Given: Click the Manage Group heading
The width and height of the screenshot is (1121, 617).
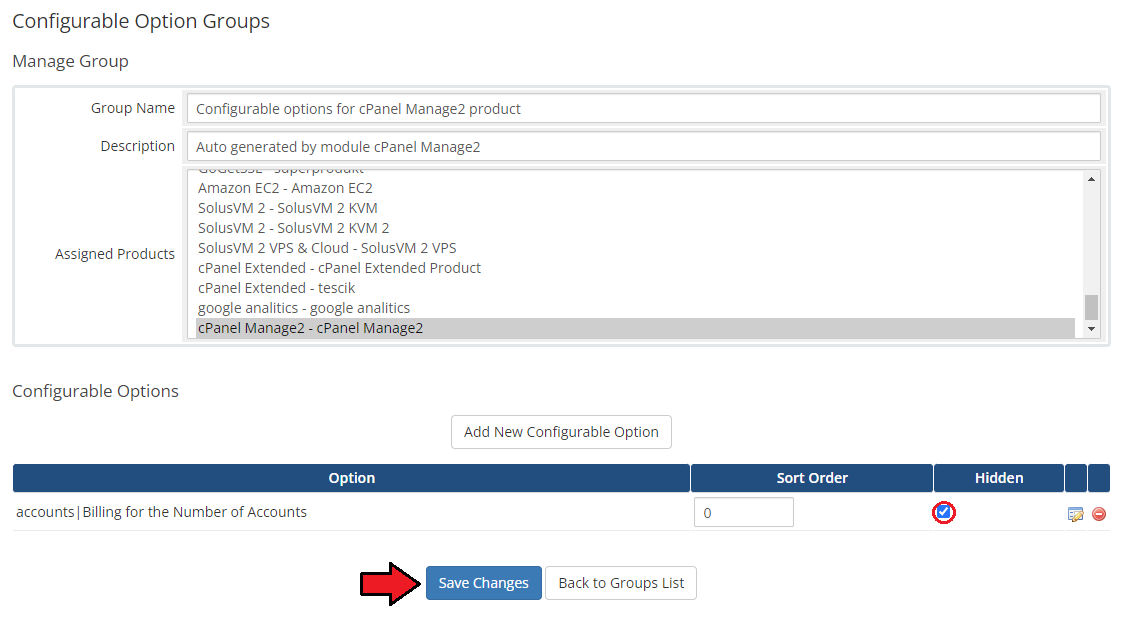Looking at the screenshot, I should 70,61.
